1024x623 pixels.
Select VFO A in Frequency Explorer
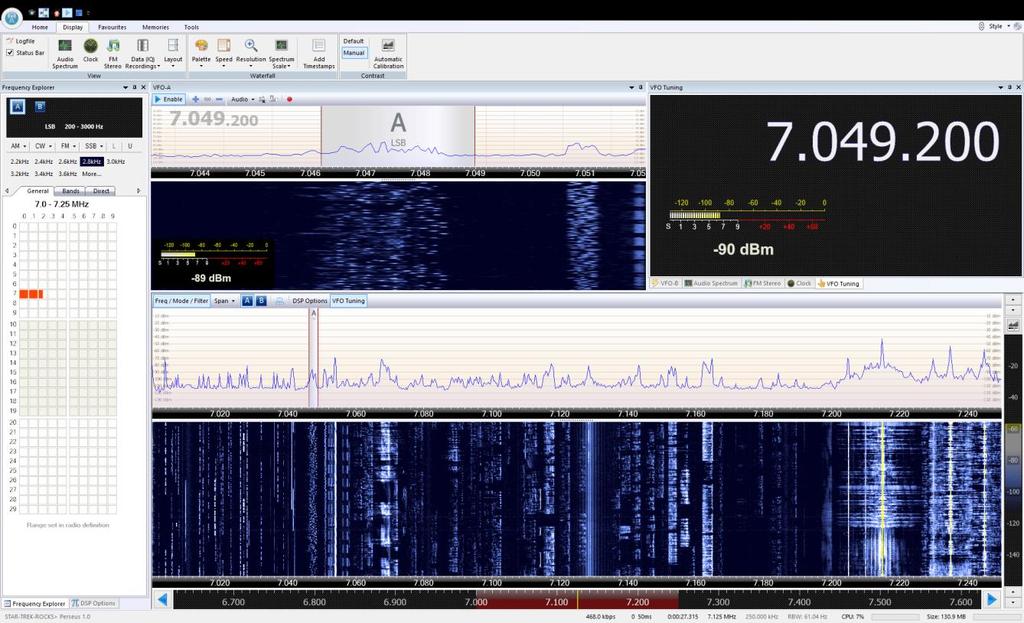point(18,106)
